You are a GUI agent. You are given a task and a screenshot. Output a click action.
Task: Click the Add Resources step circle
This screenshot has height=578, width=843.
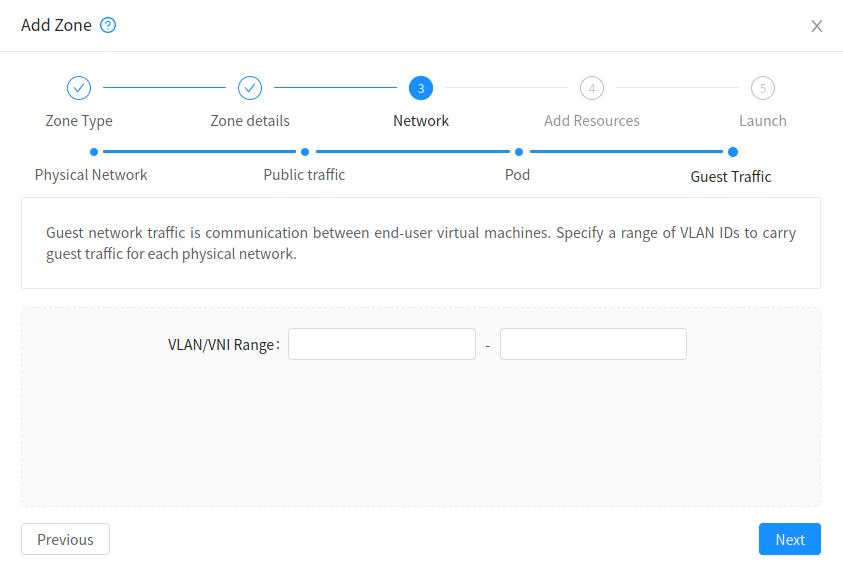(591, 88)
